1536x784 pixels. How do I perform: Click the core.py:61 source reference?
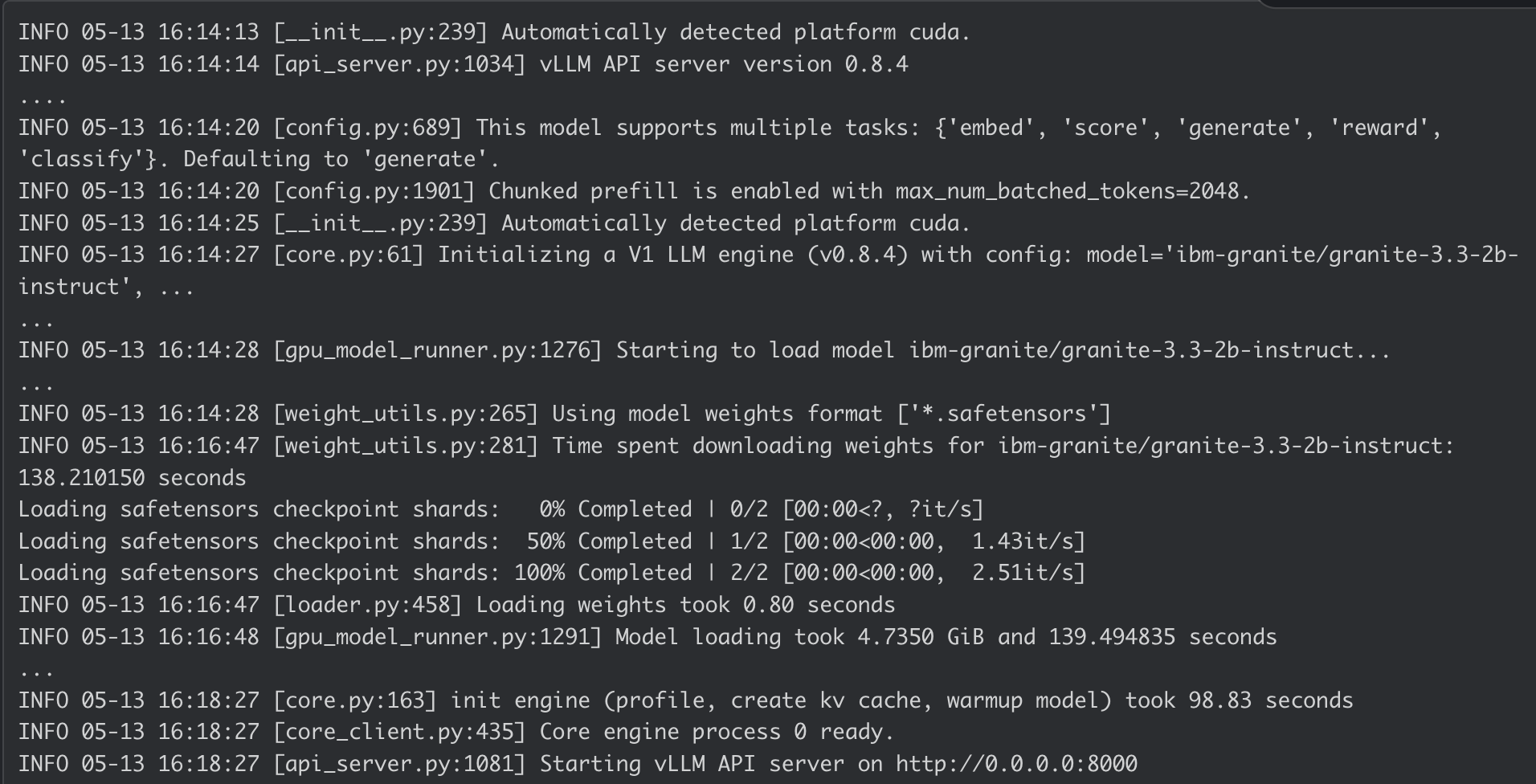(x=349, y=255)
